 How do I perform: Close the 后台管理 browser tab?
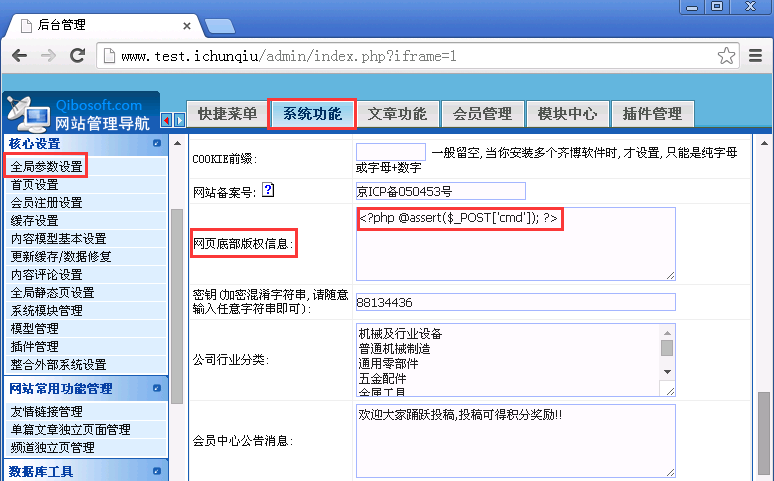pyautogui.click(x=187, y=26)
